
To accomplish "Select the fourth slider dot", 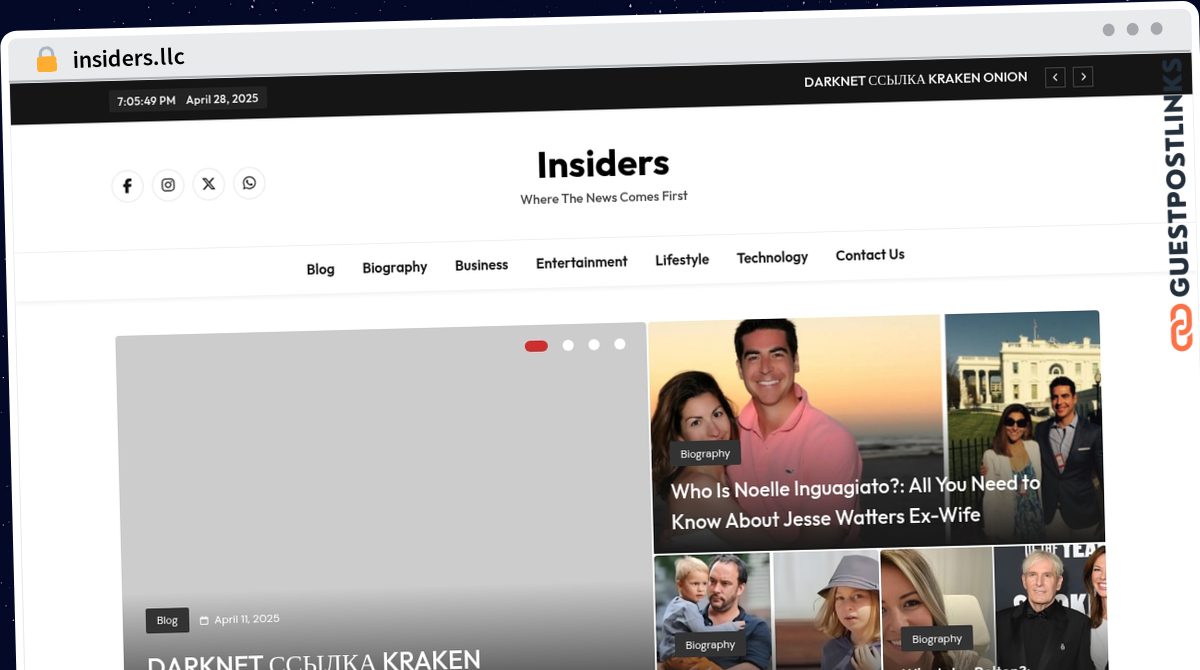I will 620,344.
